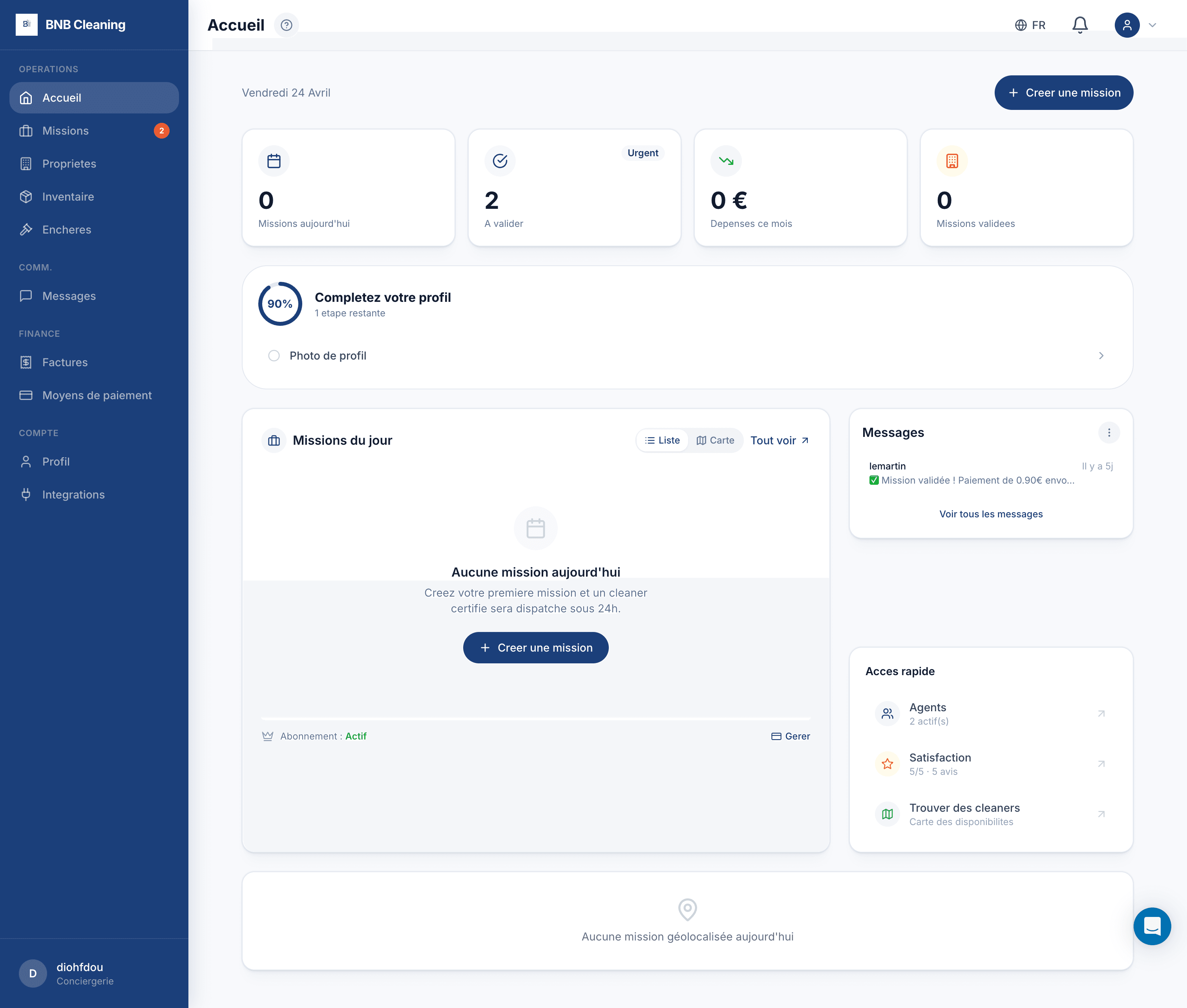
Task: Open the Messages options menu
Action: click(1109, 433)
